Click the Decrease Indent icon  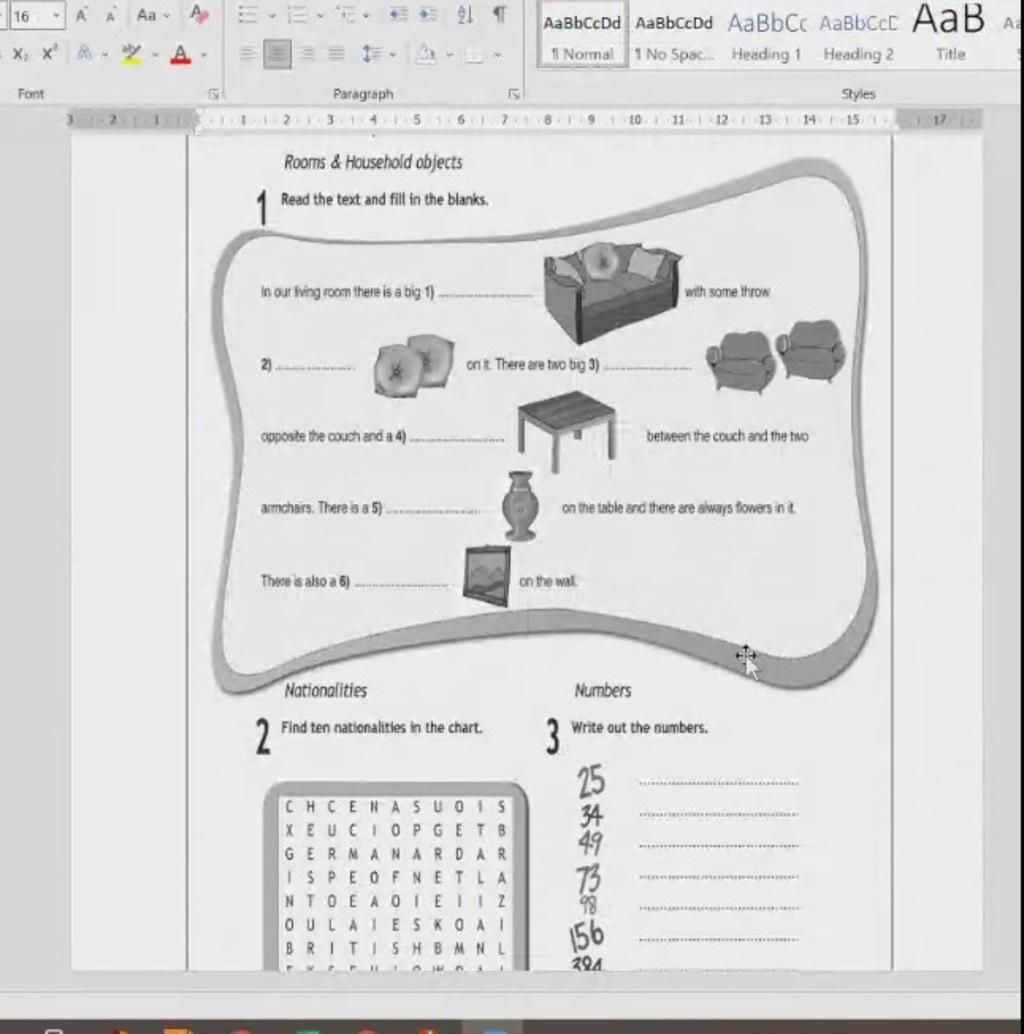398,15
